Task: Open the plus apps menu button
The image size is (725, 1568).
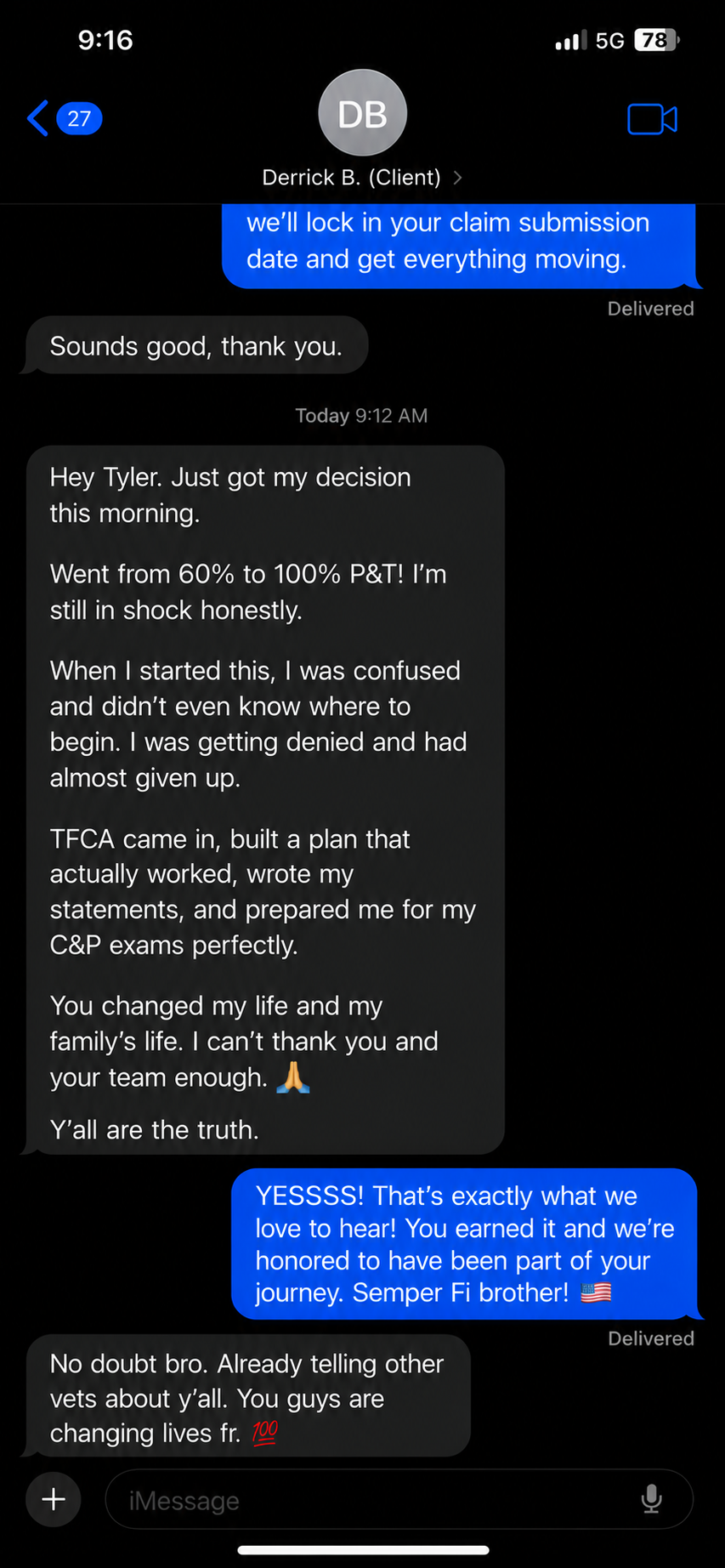Action: [x=54, y=1499]
